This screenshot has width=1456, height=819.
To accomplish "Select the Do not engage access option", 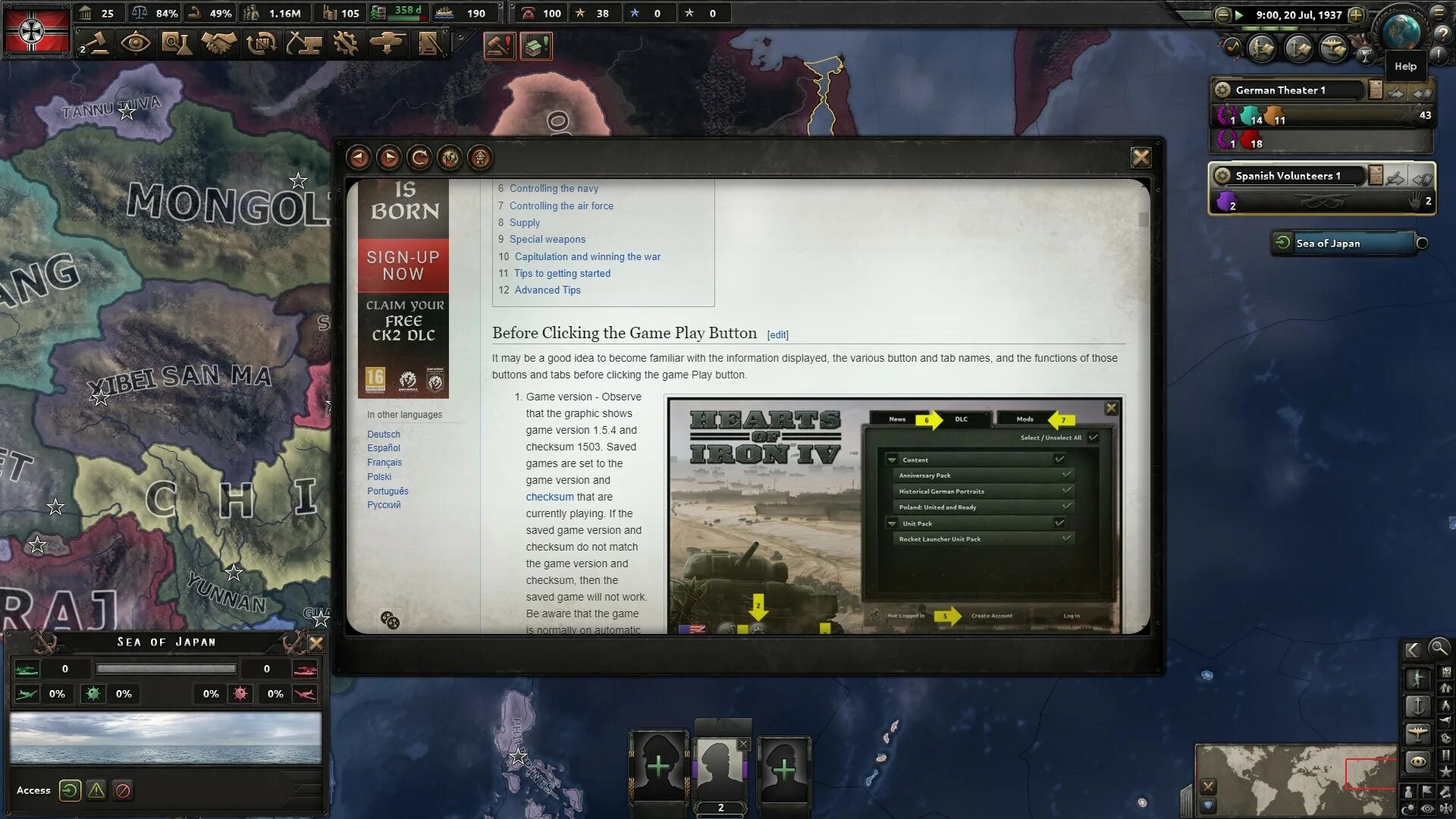I will click(123, 790).
